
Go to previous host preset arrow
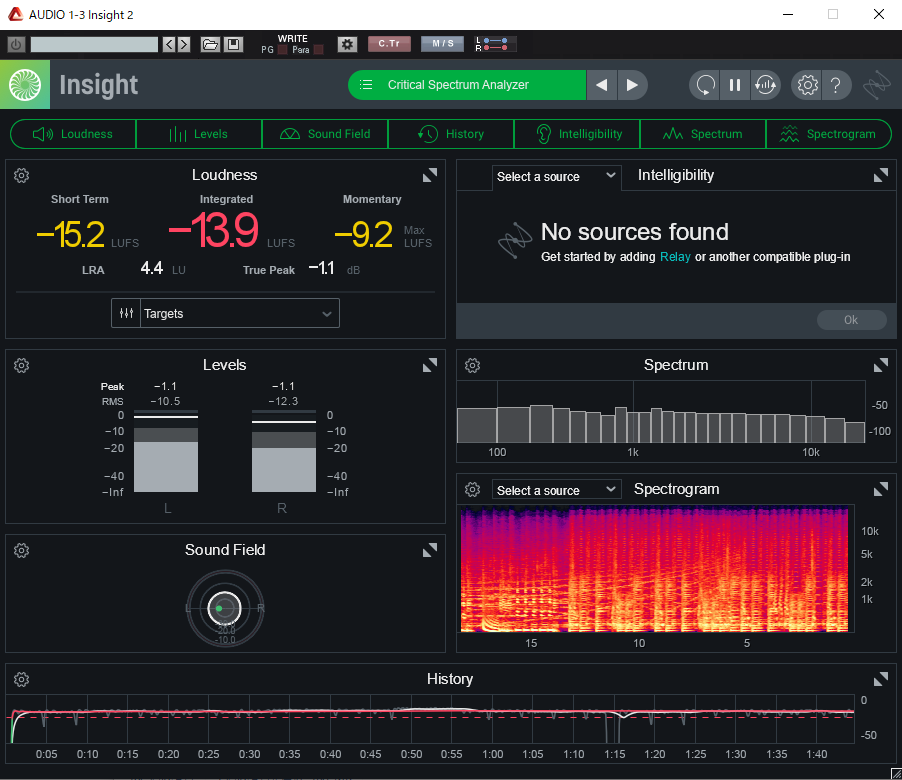click(x=169, y=44)
